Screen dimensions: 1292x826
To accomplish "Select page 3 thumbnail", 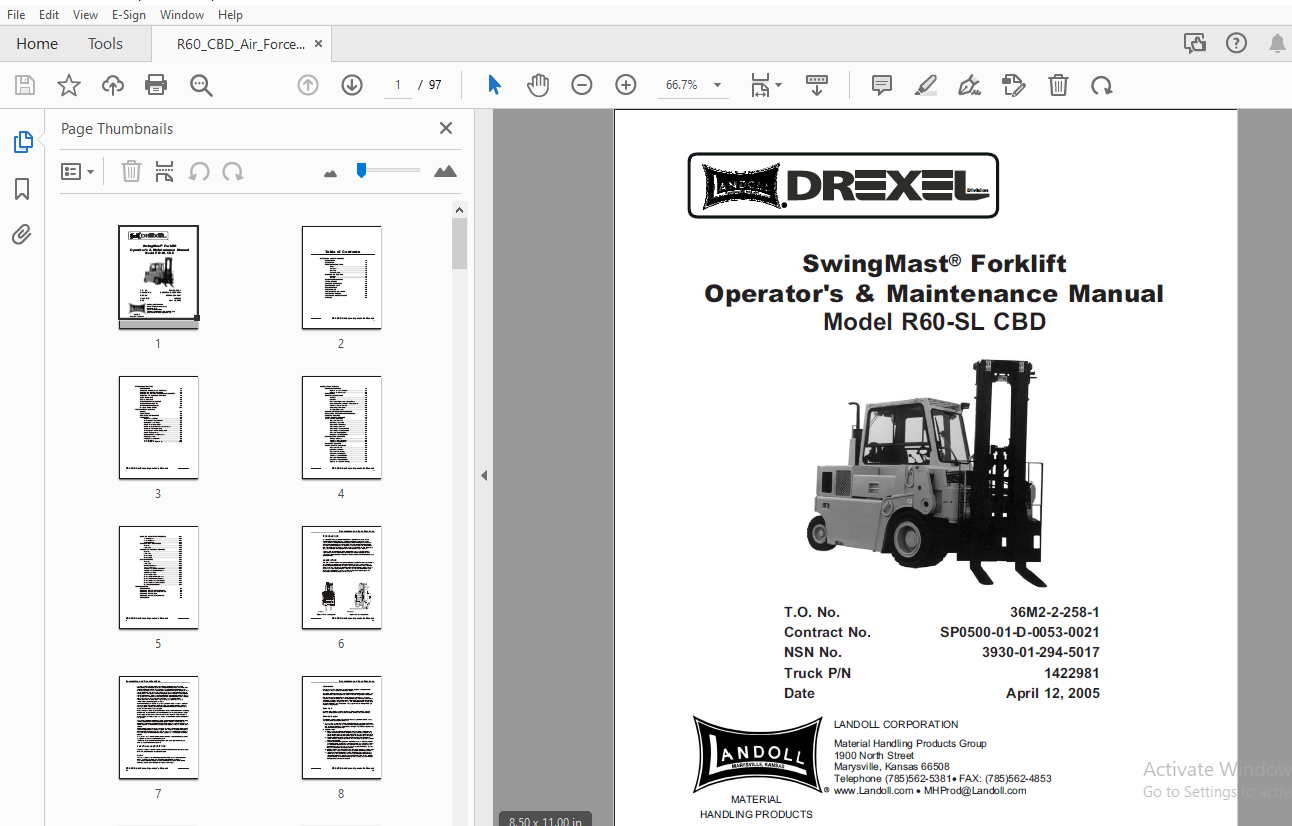I will pos(158,428).
